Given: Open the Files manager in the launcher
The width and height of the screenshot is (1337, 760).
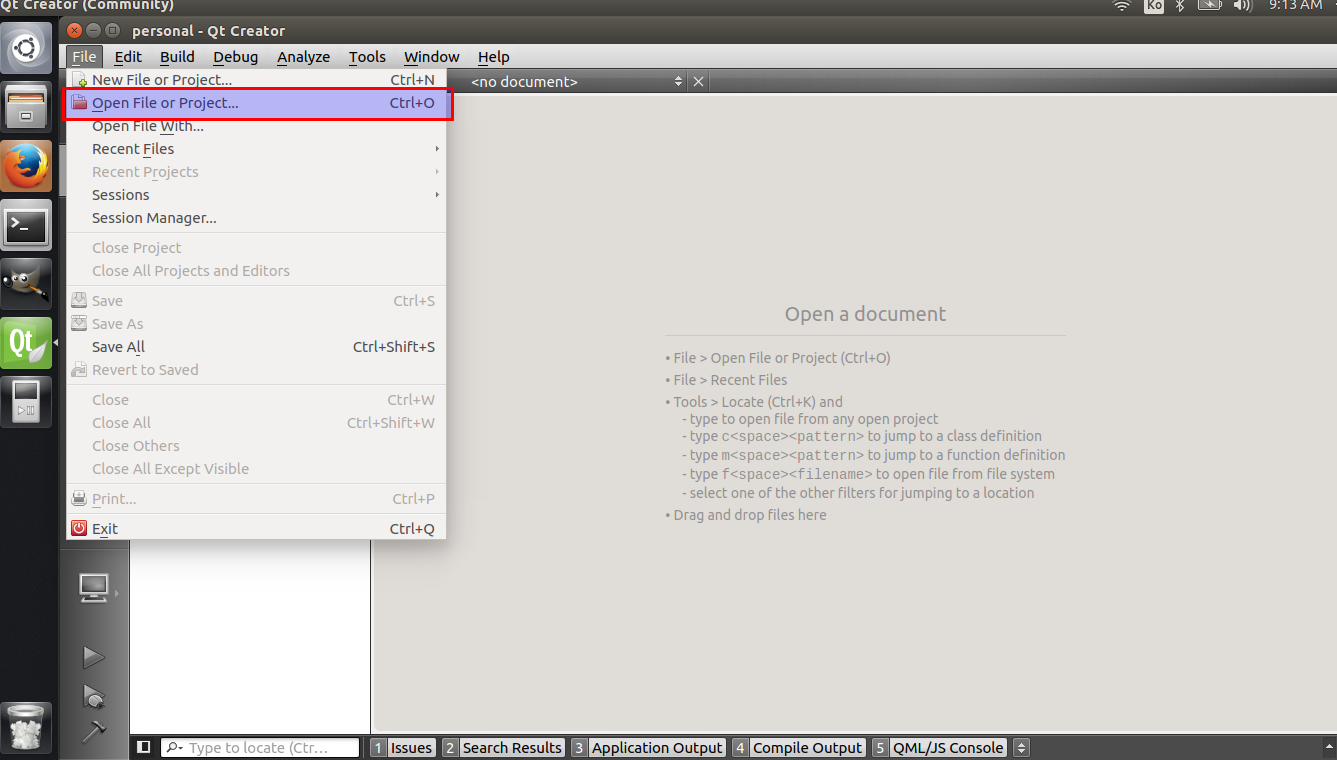Looking at the screenshot, I should 26,107.
